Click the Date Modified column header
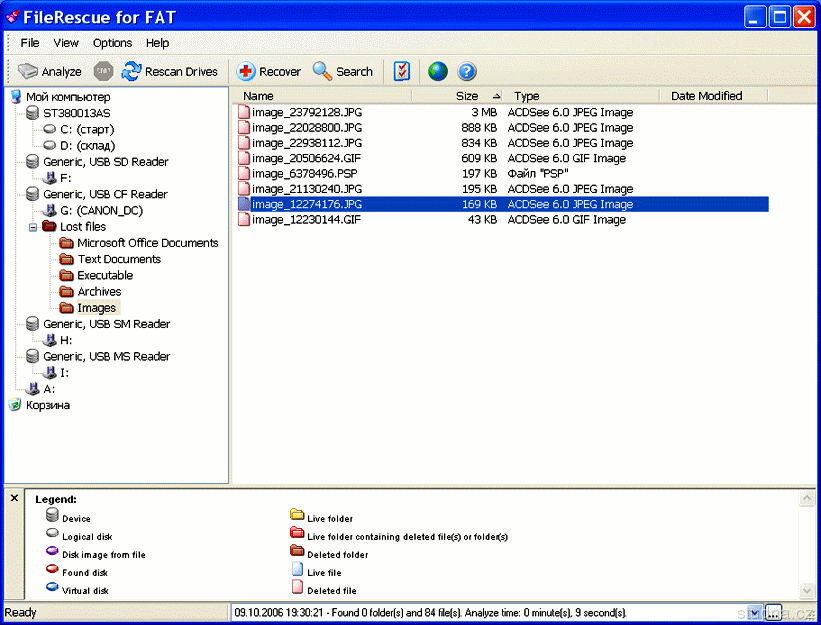821x625 pixels. coord(706,96)
